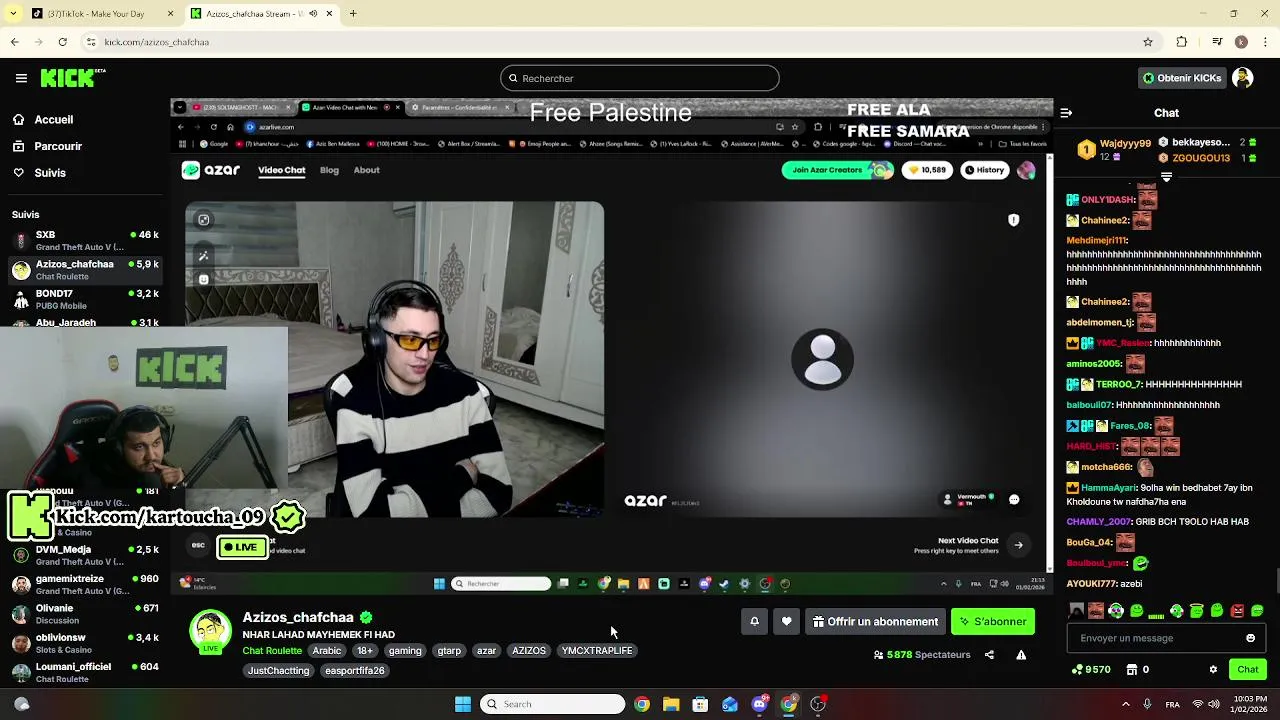Select the gaming tag

click(405, 650)
